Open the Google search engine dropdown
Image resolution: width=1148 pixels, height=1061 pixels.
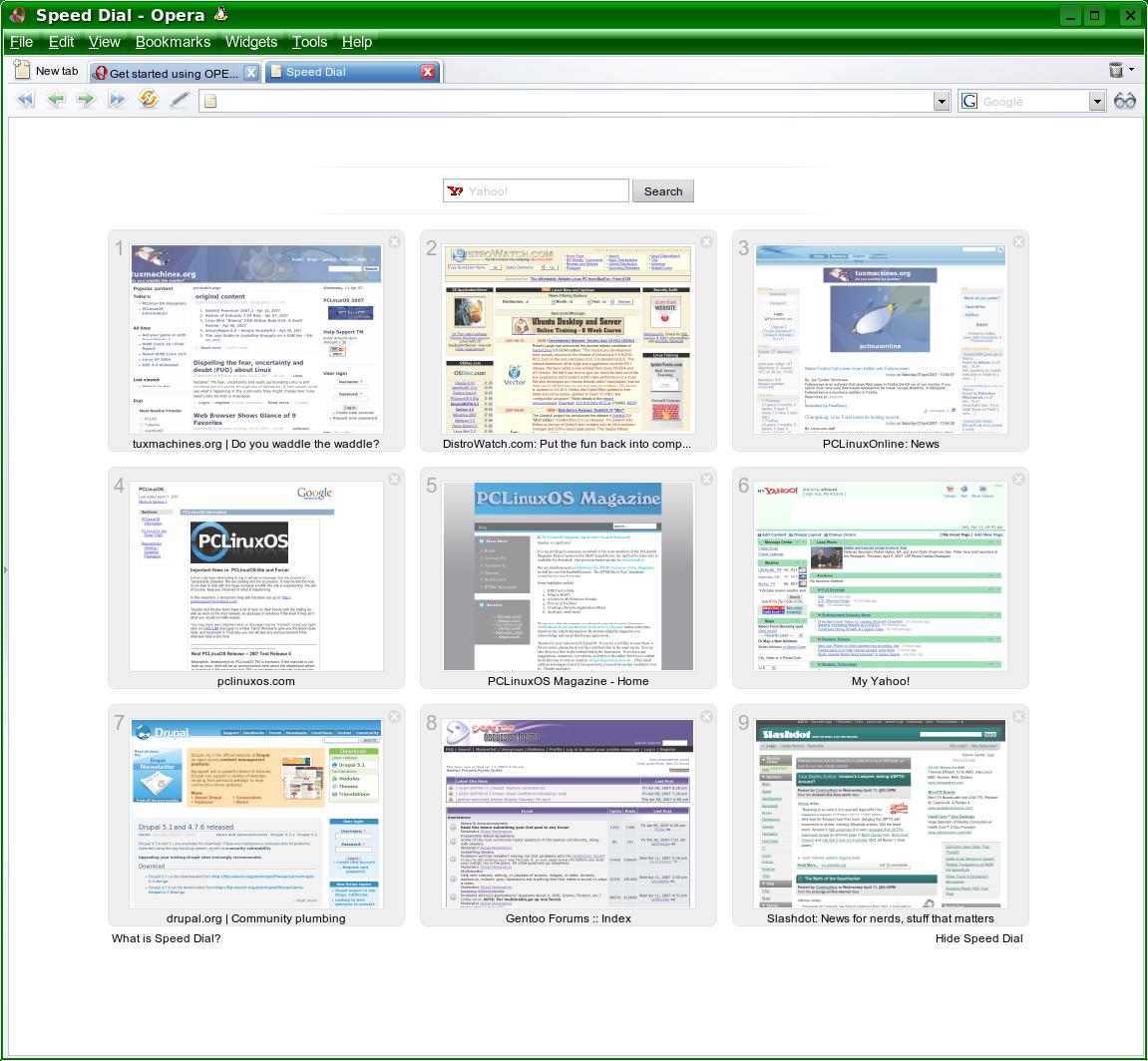pyautogui.click(x=1097, y=101)
